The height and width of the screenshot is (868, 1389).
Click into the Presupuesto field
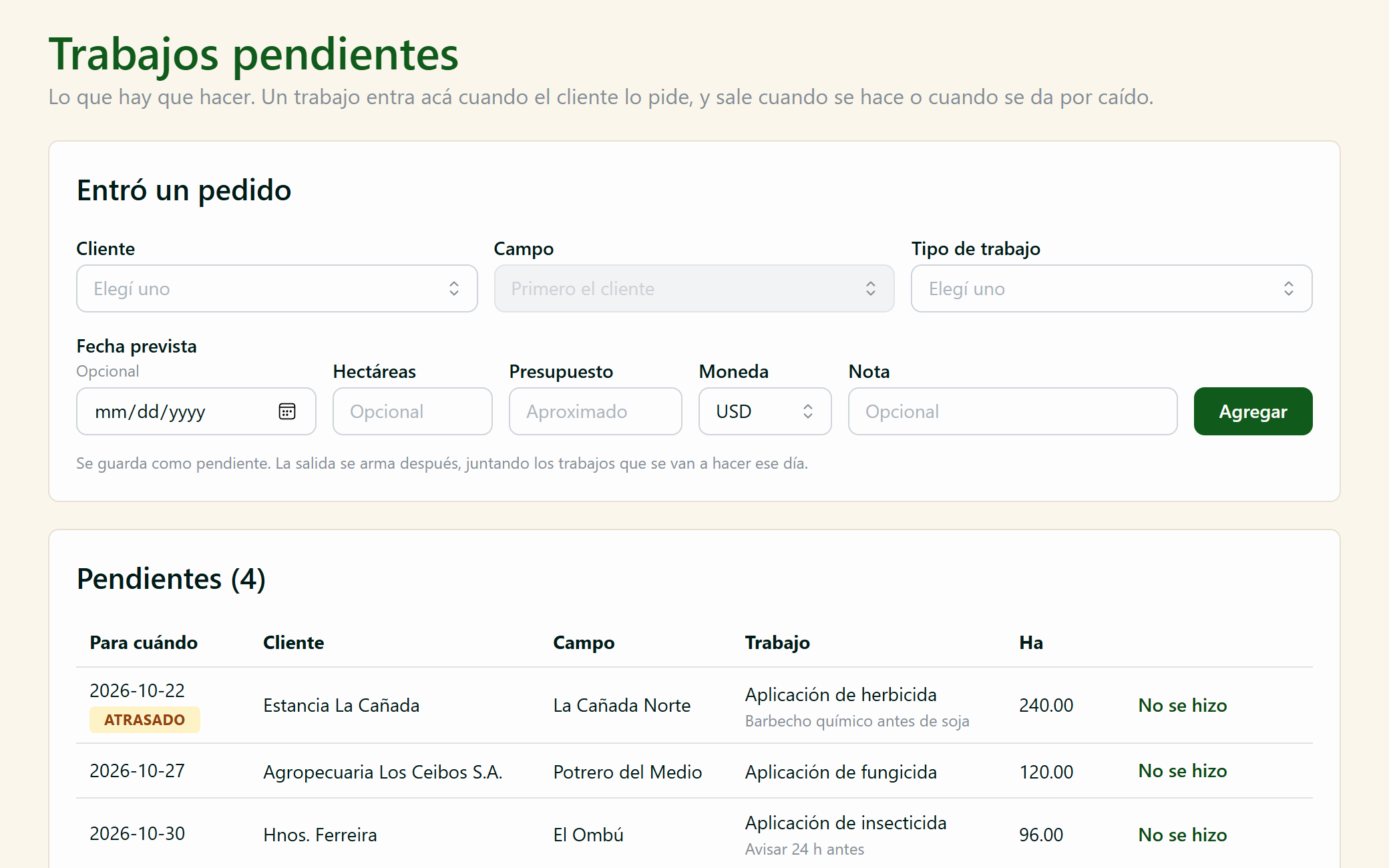click(596, 411)
